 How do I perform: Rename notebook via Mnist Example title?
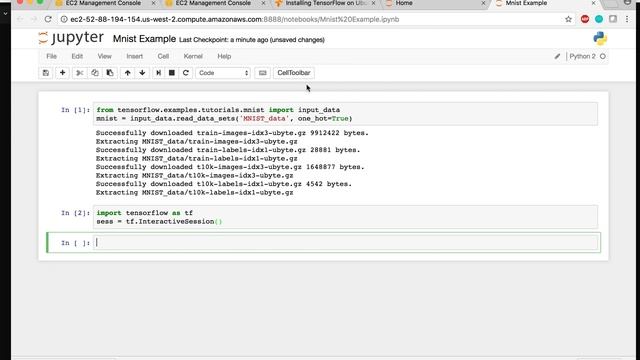point(144,39)
